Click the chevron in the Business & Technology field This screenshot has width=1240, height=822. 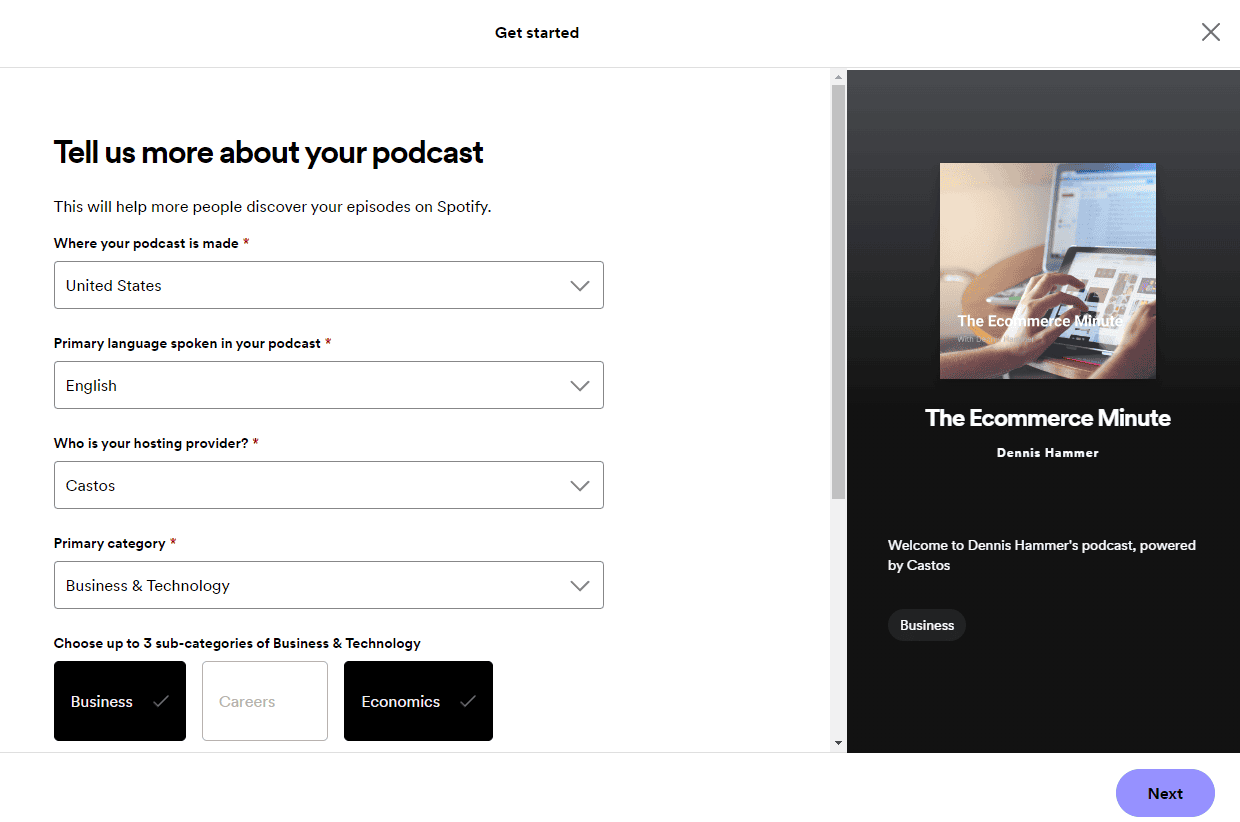pos(580,586)
